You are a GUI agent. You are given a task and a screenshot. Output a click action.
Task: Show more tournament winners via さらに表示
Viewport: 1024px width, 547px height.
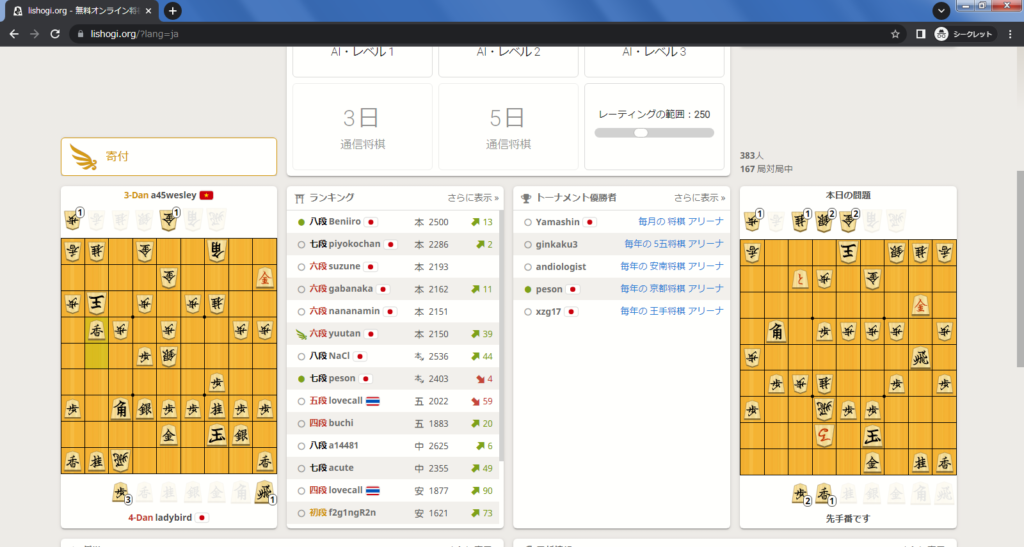click(x=699, y=198)
